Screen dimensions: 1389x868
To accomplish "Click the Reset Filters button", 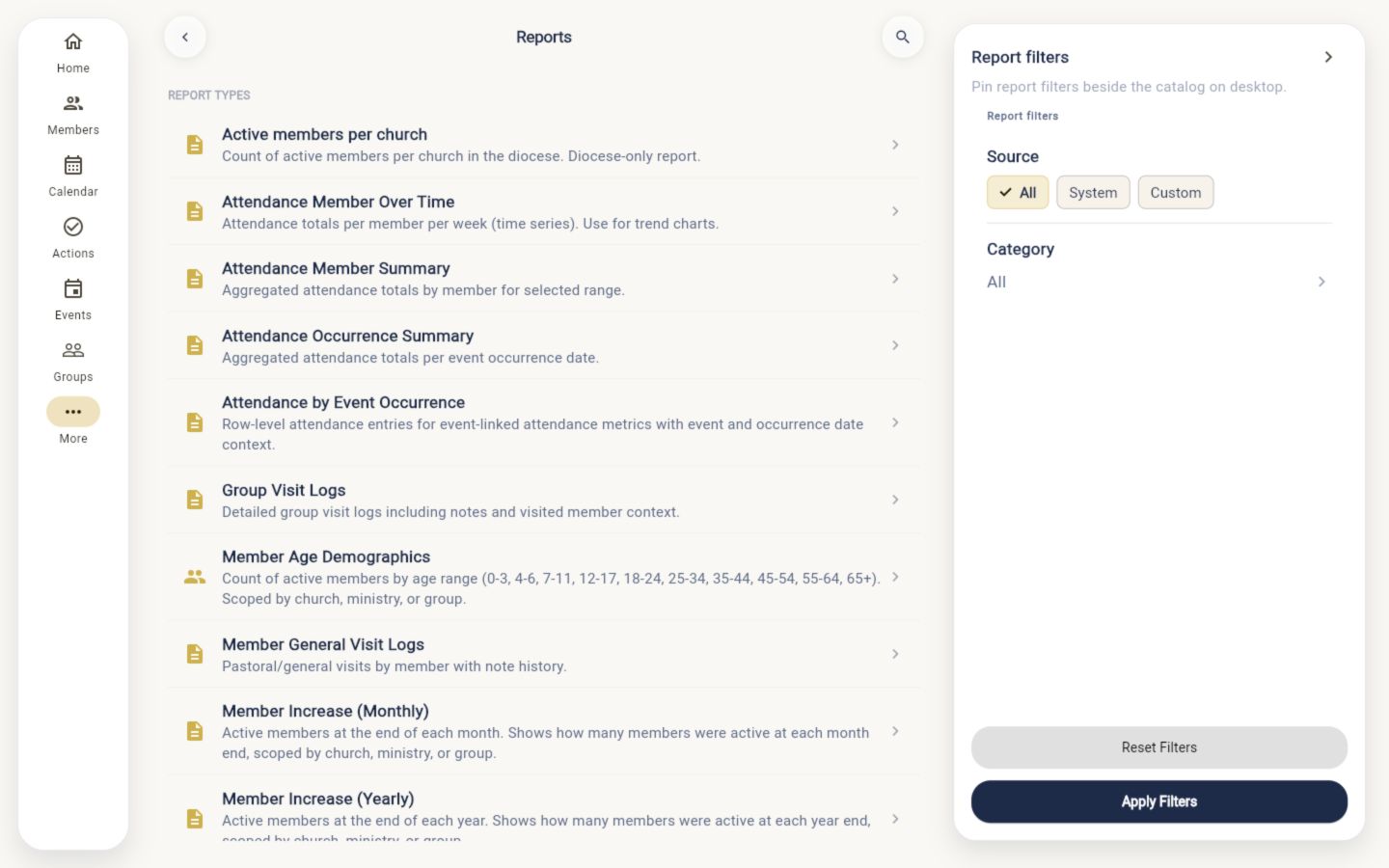I will [x=1159, y=747].
